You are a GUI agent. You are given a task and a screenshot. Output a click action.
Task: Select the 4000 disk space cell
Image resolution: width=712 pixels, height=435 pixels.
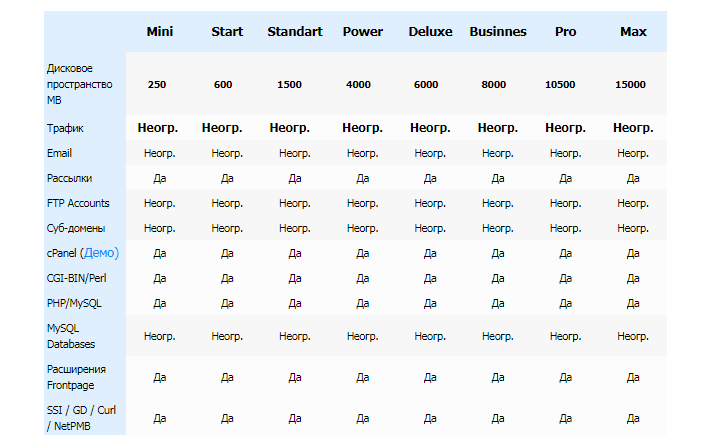[x=358, y=84]
